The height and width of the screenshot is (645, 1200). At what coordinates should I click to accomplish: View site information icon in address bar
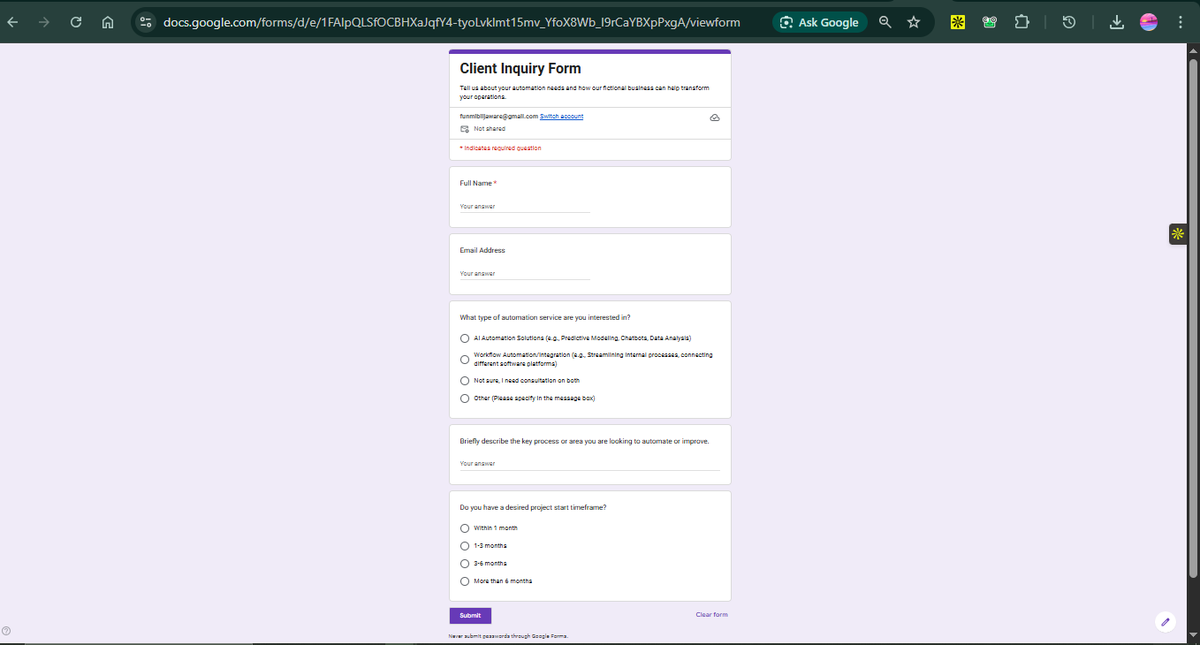(146, 22)
